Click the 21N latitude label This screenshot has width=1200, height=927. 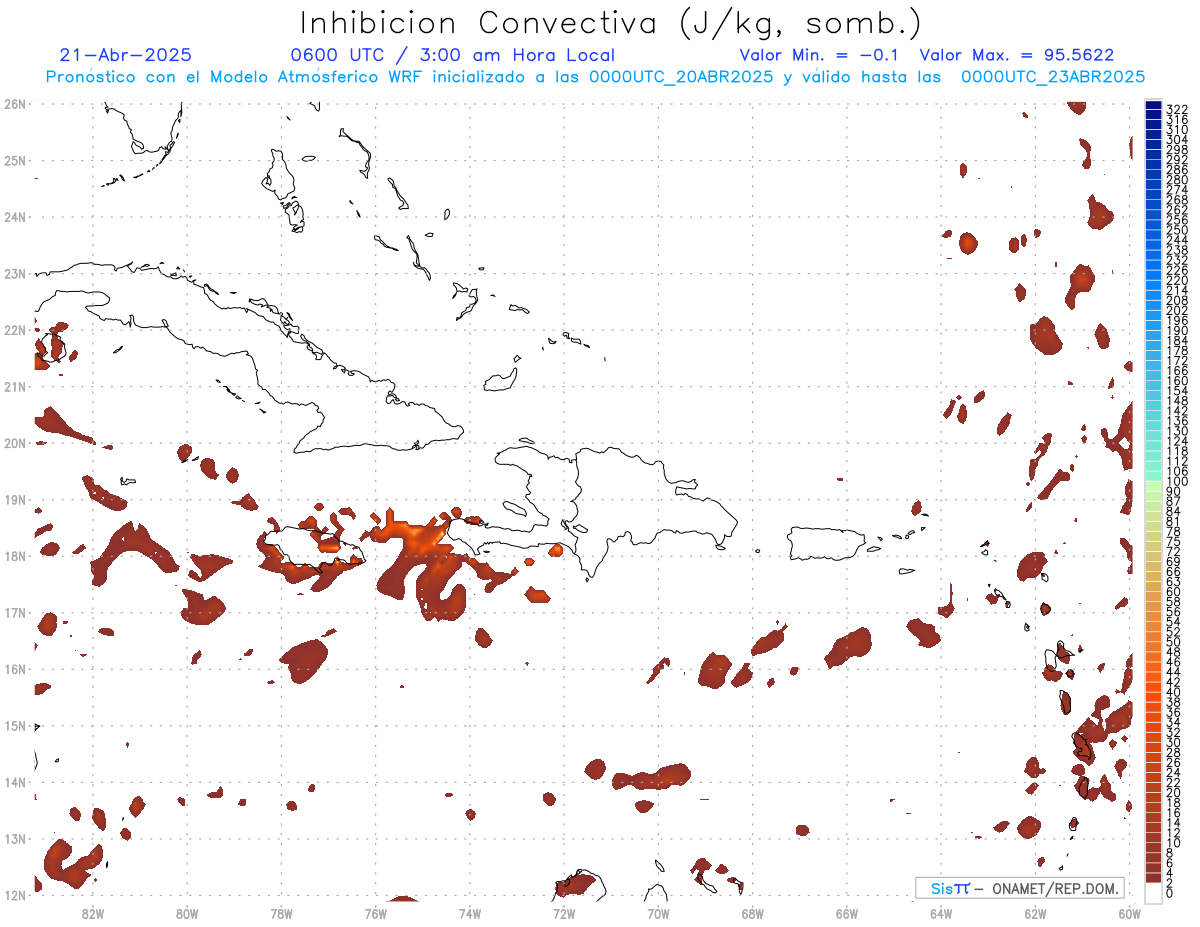tap(15, 386)
